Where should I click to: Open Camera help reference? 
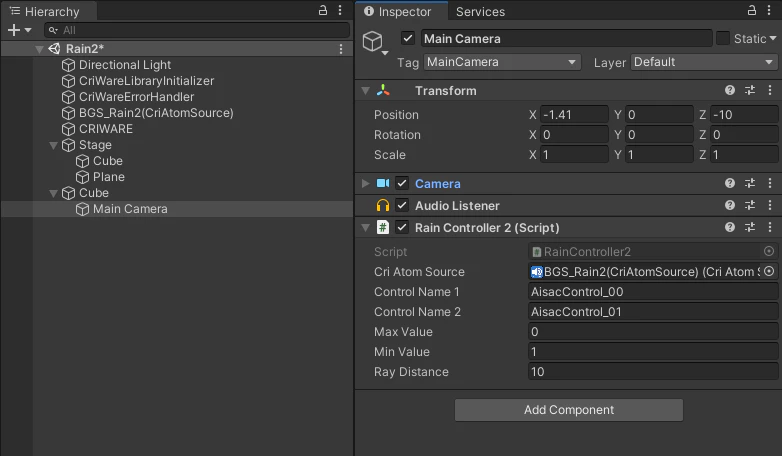[x=730, y=183]
